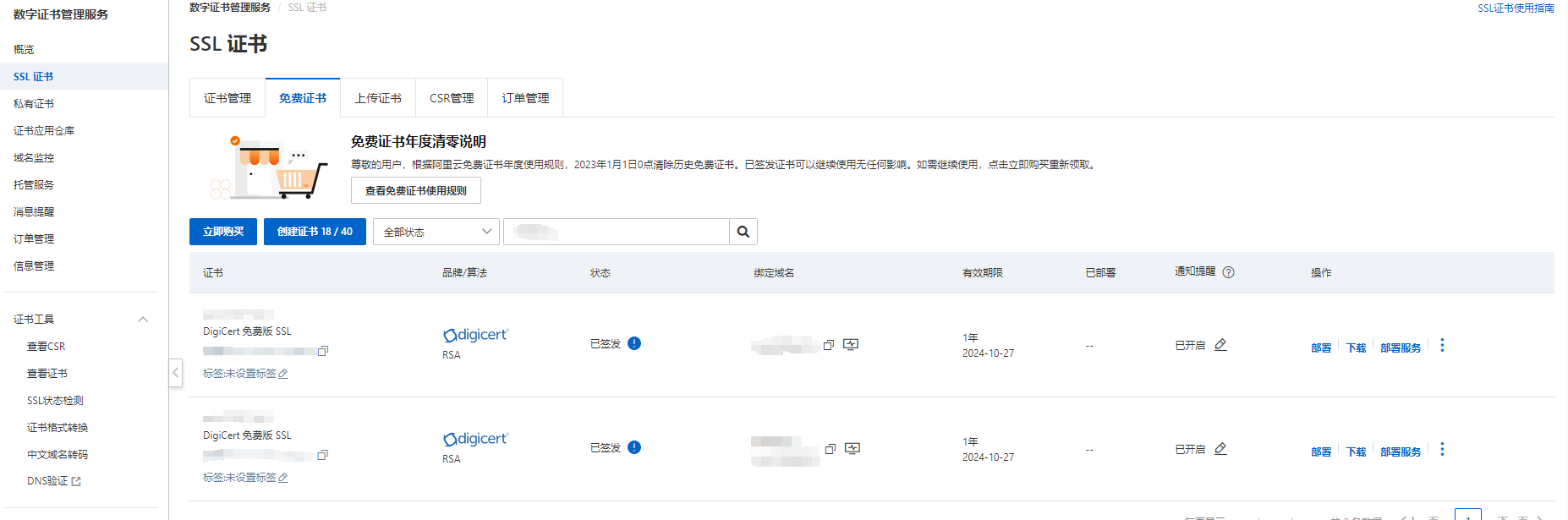Image resolution: width=1568 pixels, height=520 pixels.
Task: Click the 品牌/算法 column header
Action: [x=464, y=273]
